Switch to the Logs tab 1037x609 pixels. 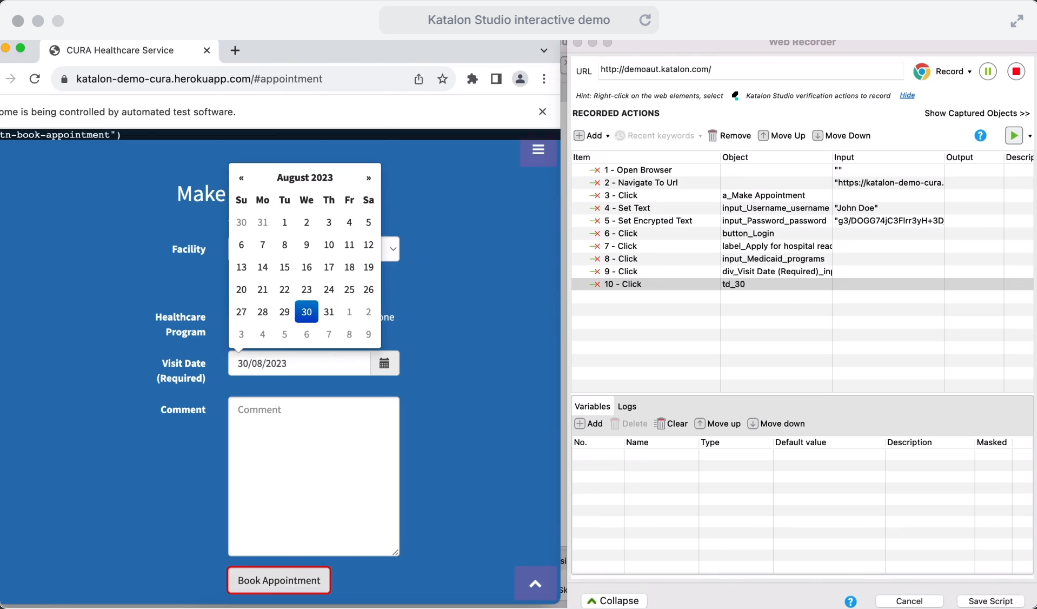(627, 406)
